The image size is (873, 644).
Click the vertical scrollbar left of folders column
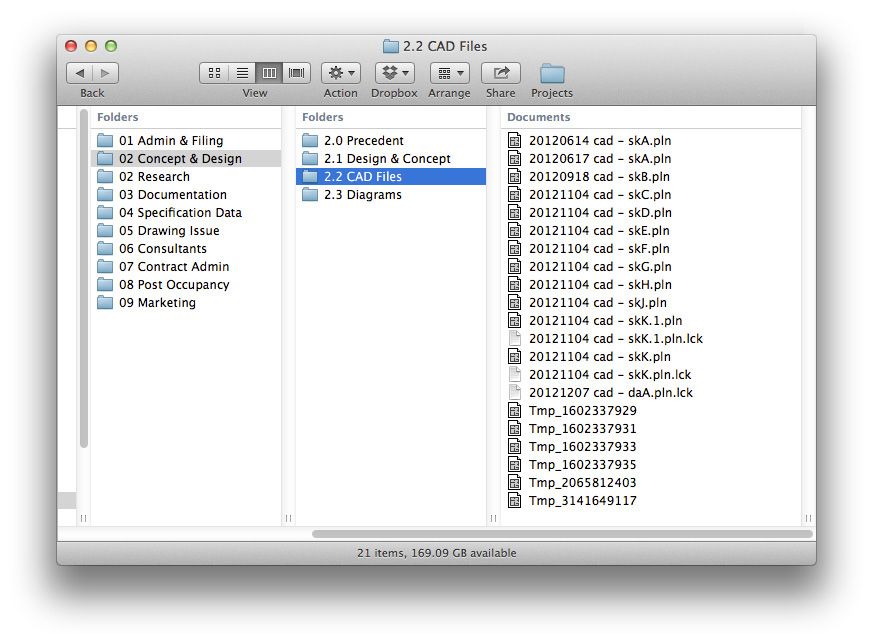coord(84,278)
